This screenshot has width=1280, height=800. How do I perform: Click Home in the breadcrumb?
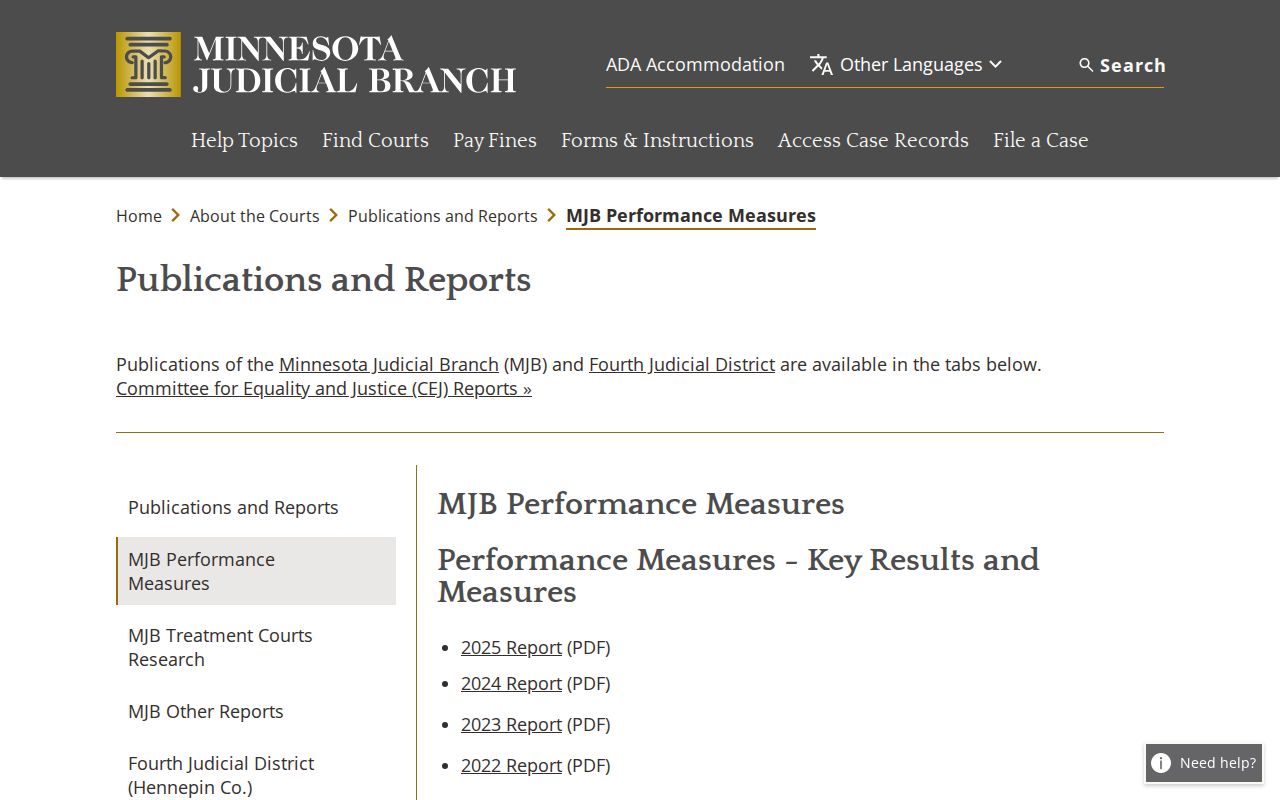(x=139, y=216)
